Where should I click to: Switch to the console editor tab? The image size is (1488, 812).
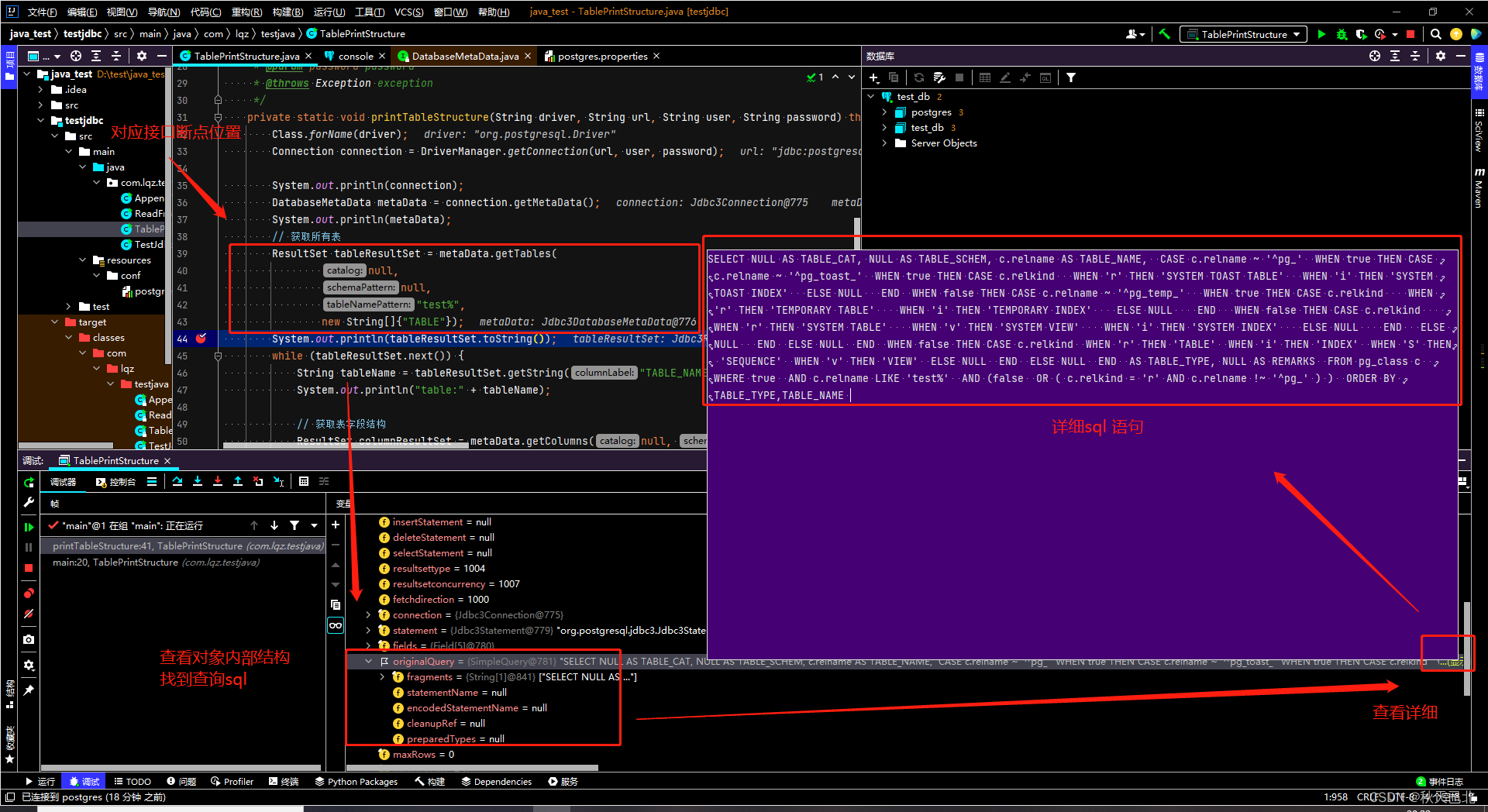[x=355, y=56]
